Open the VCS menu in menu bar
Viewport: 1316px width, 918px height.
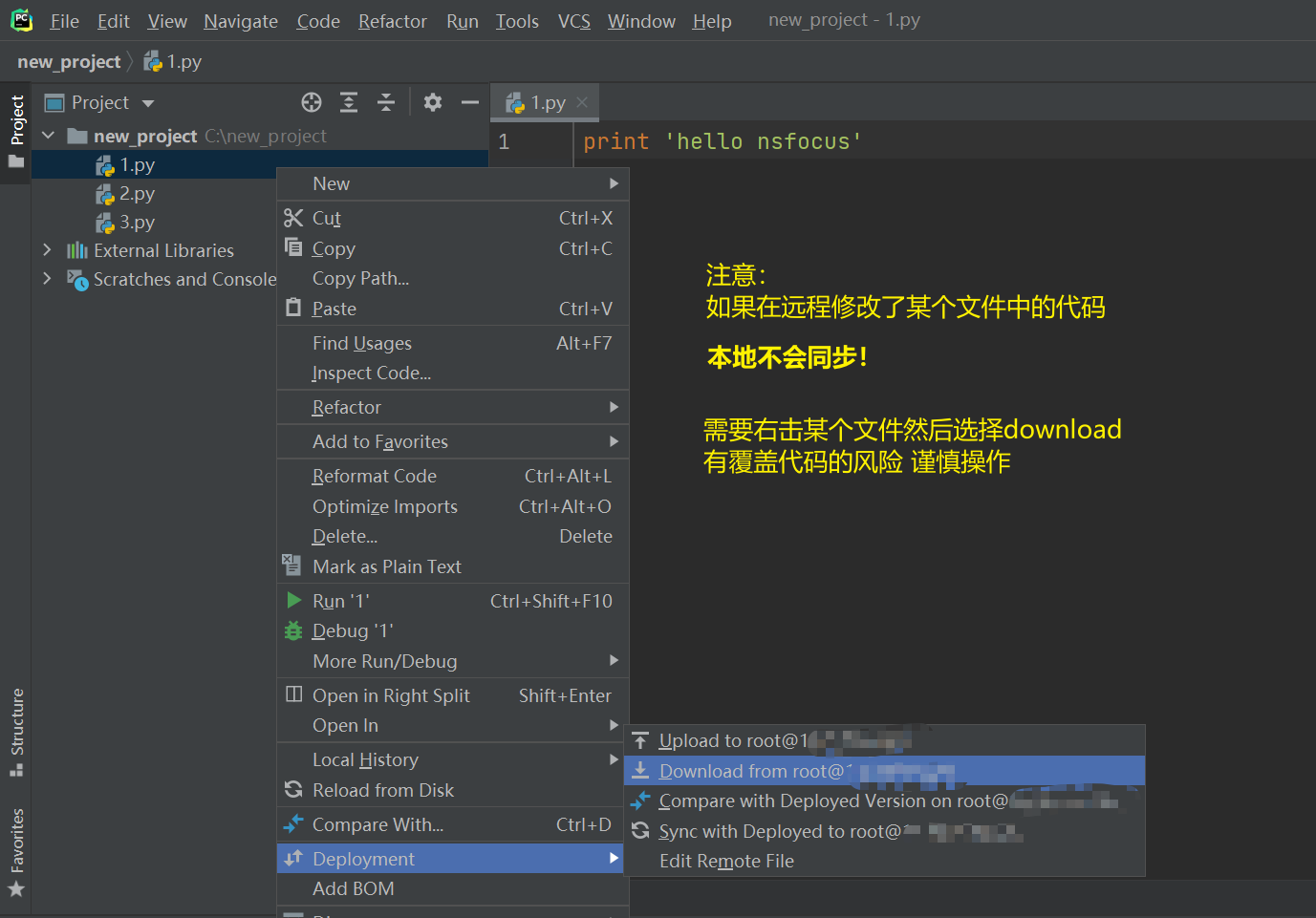pos(573,21)
